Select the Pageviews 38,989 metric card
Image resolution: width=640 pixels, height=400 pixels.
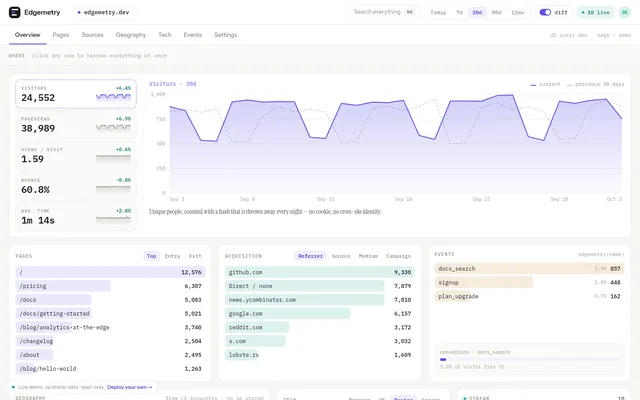tap(76, 124)
